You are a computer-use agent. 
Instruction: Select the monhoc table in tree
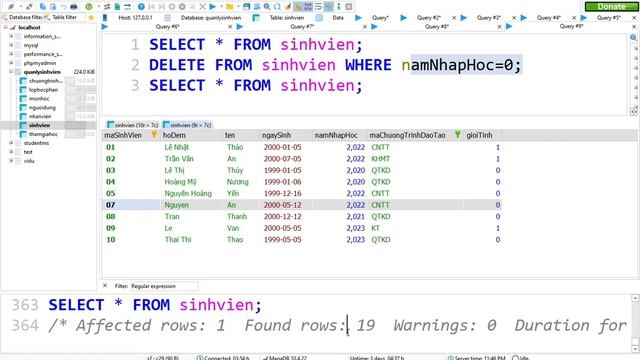point(39,99)
